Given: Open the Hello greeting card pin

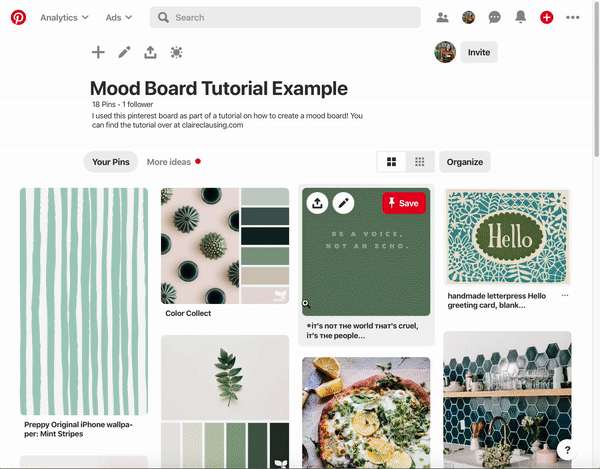Looking at the screenshot, I should (507, 237).
